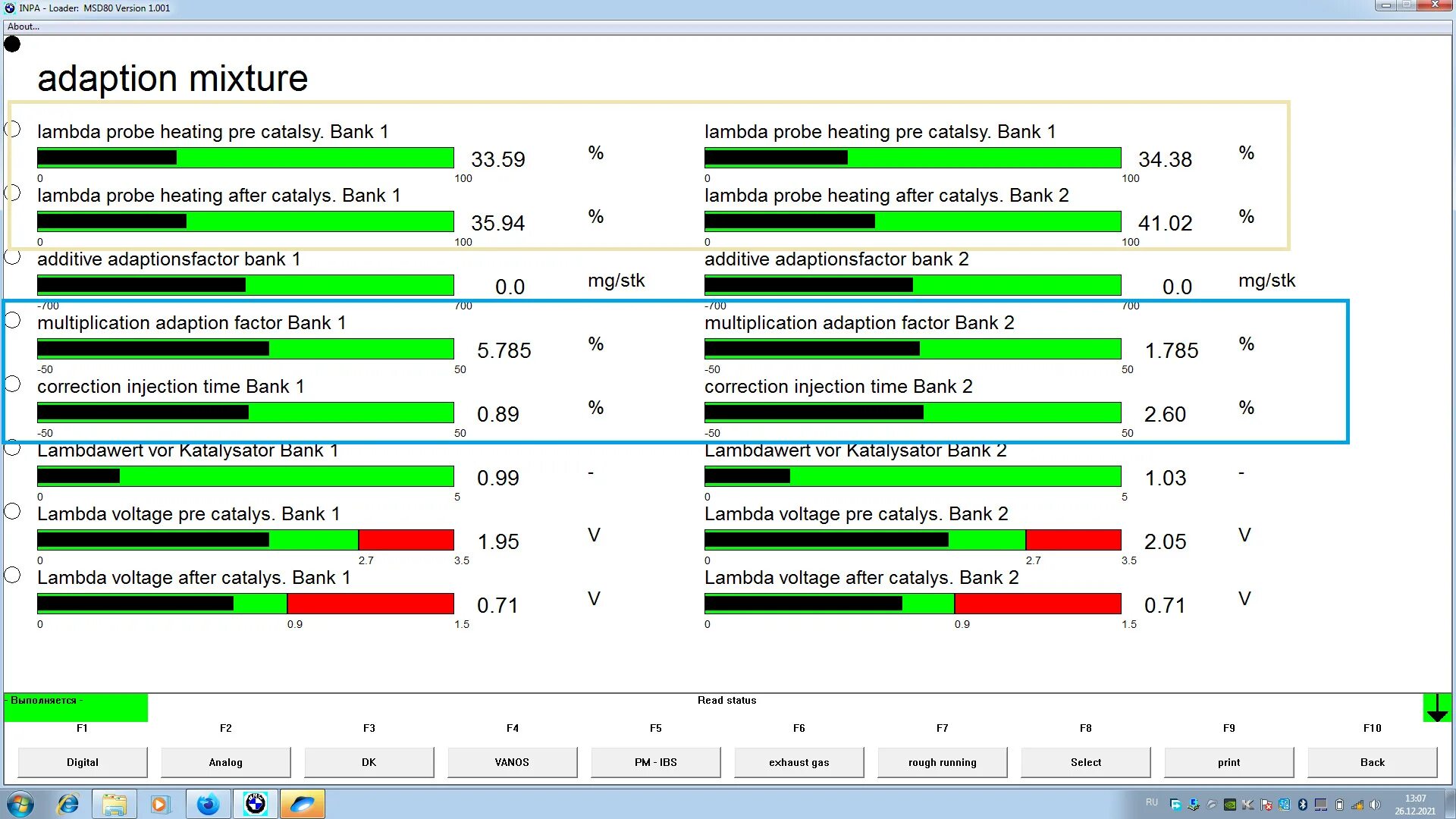
Task: Click the Windows Media Player icon
Action: (160, 803)
